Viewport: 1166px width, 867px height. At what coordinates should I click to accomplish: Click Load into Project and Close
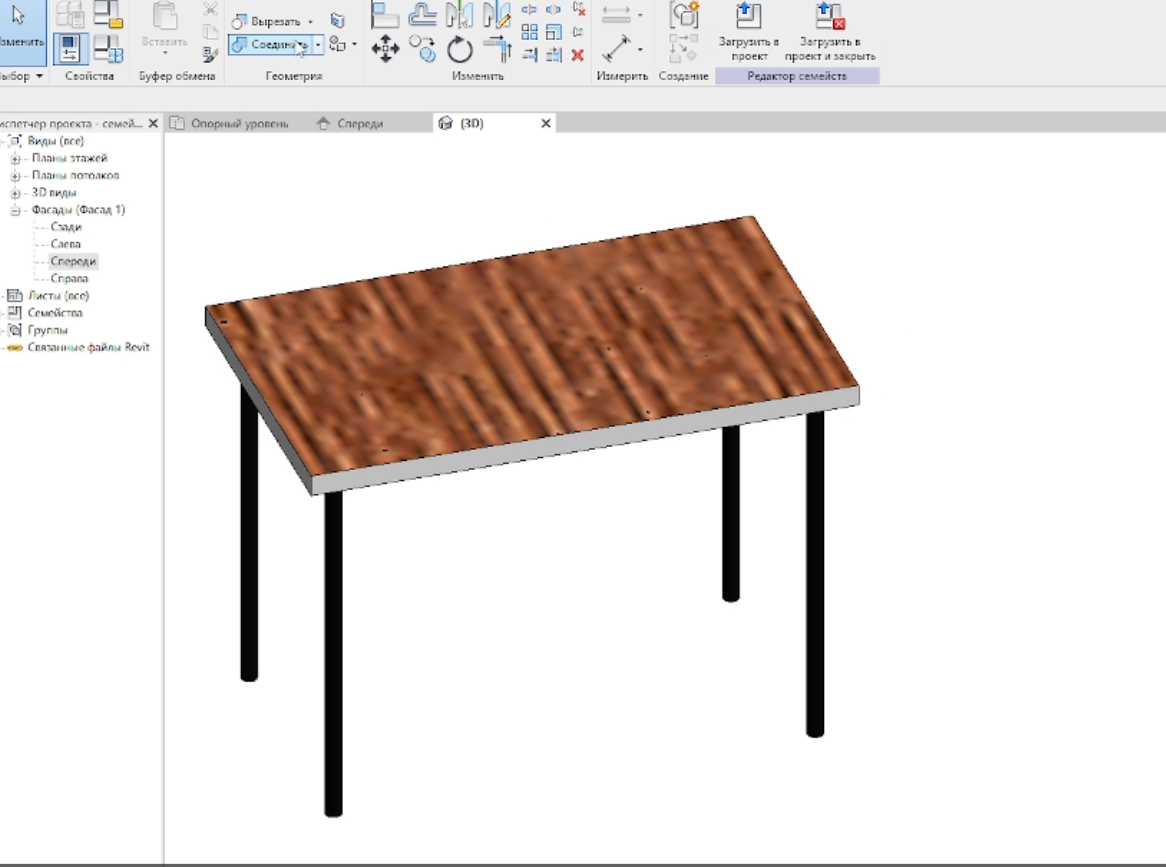click(x=830, y=33)
